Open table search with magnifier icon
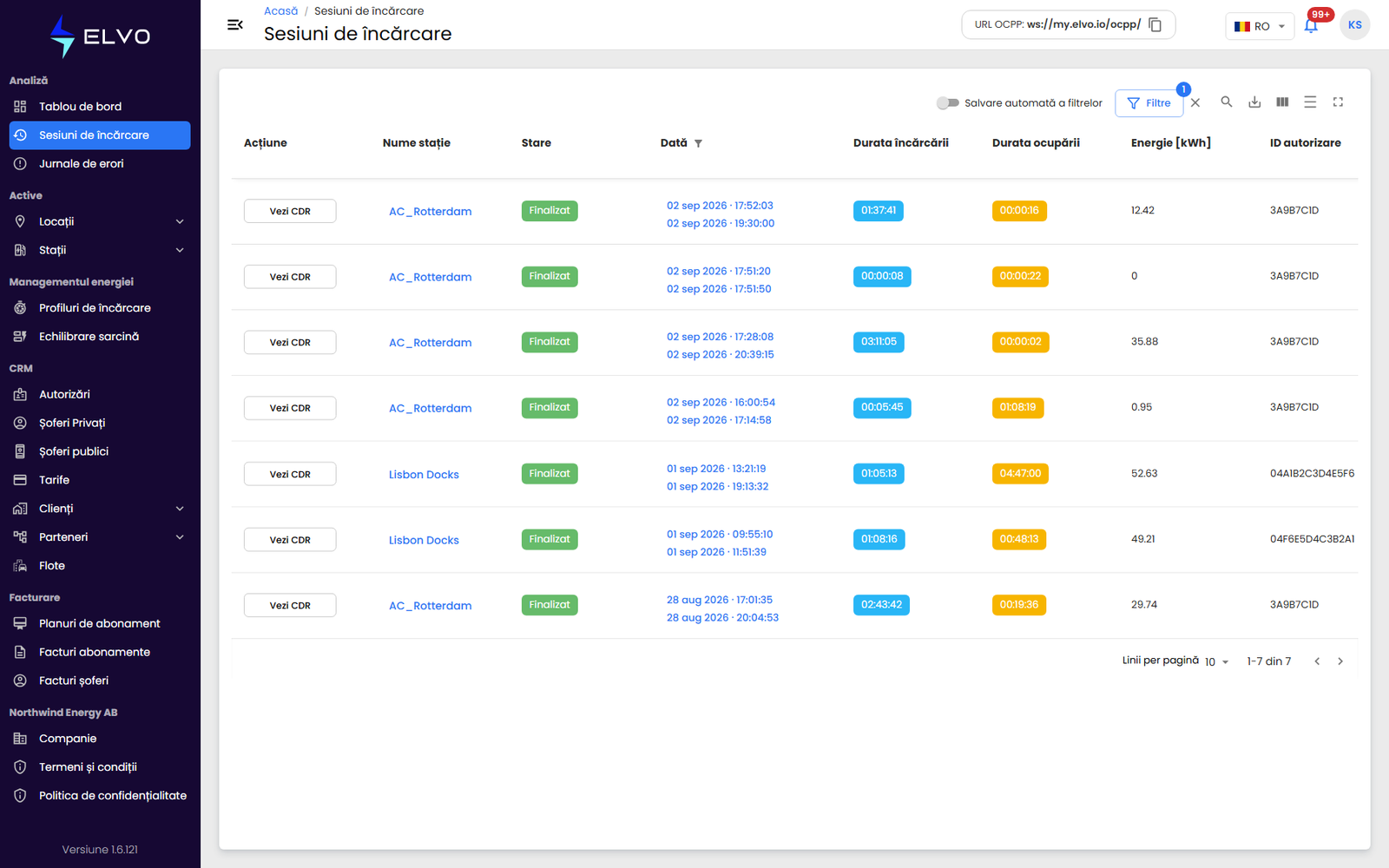The image size is (1389, 868). [1227, 102]
